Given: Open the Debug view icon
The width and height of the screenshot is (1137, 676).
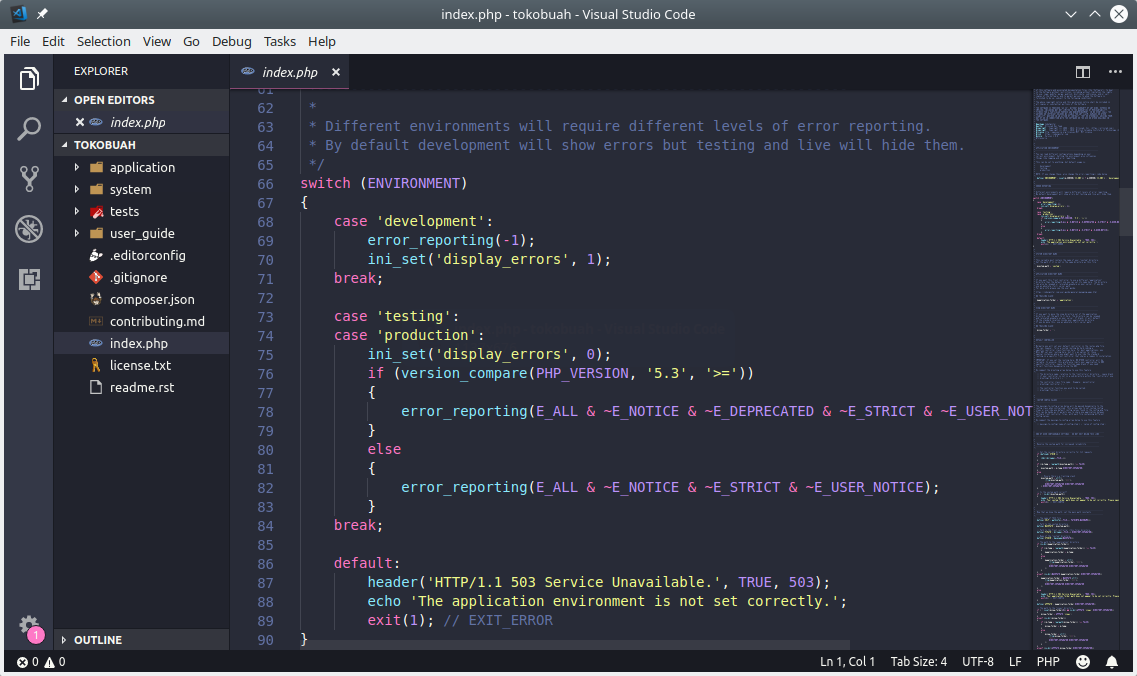Looking at the screenshot, I should click(x=29, y=229).
